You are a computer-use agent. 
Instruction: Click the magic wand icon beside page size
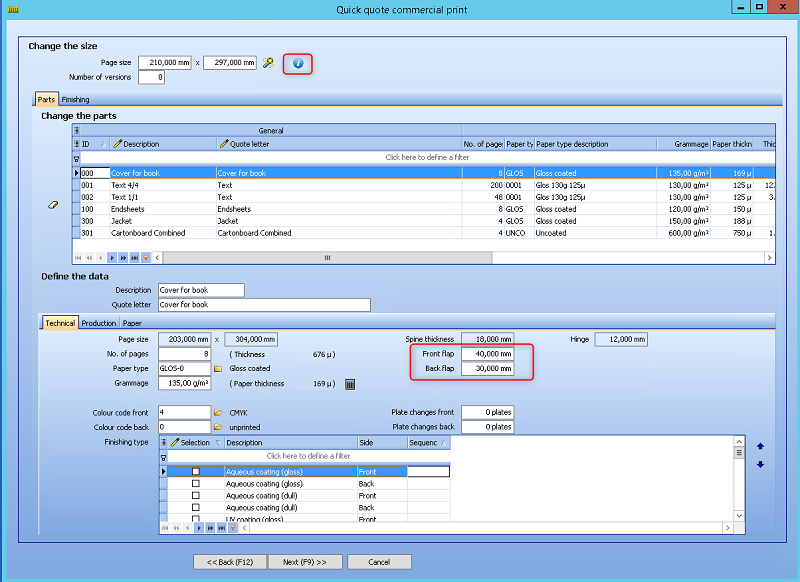click(268, 63)
